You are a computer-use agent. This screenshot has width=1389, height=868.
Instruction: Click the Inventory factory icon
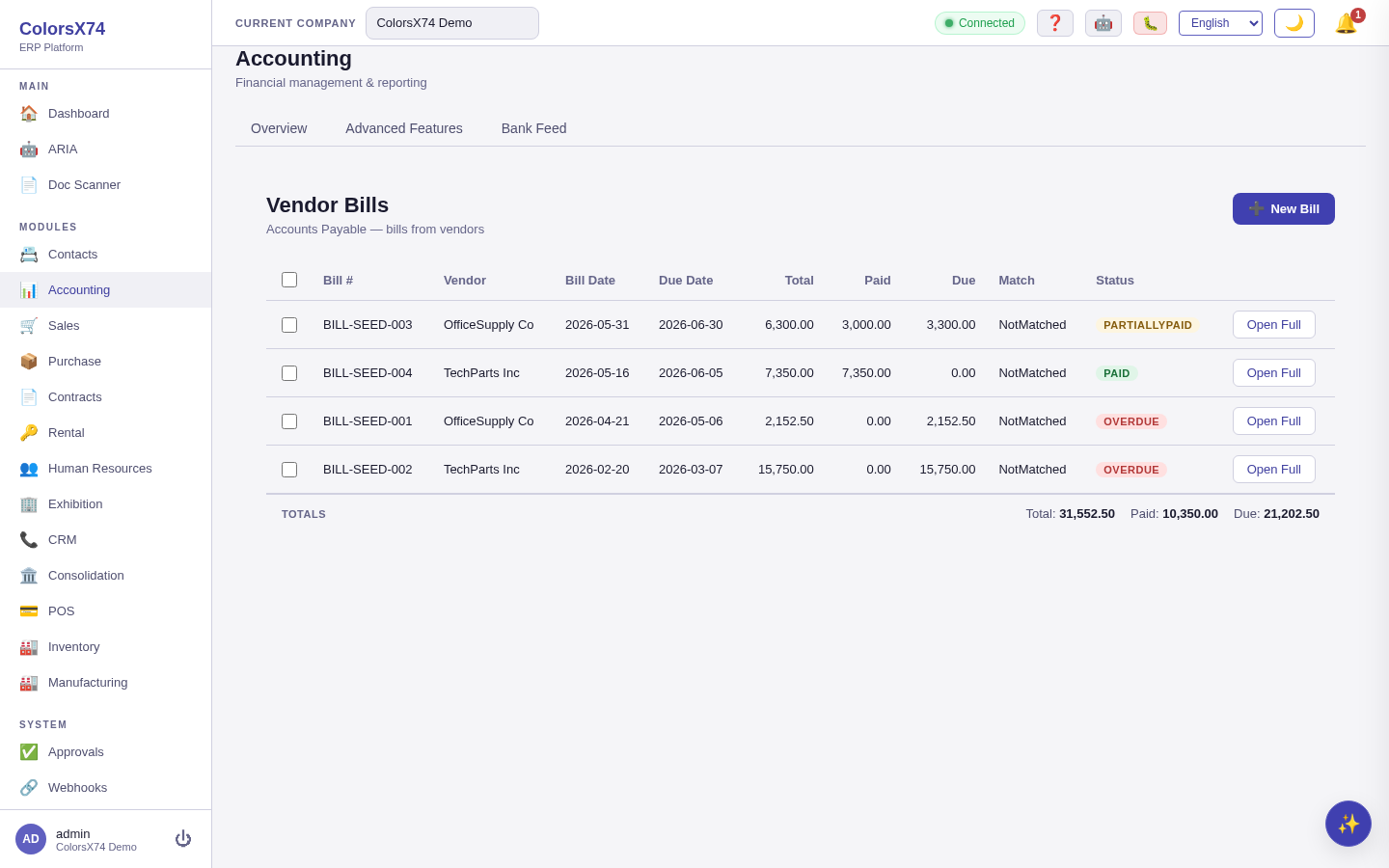coord(29,646)
